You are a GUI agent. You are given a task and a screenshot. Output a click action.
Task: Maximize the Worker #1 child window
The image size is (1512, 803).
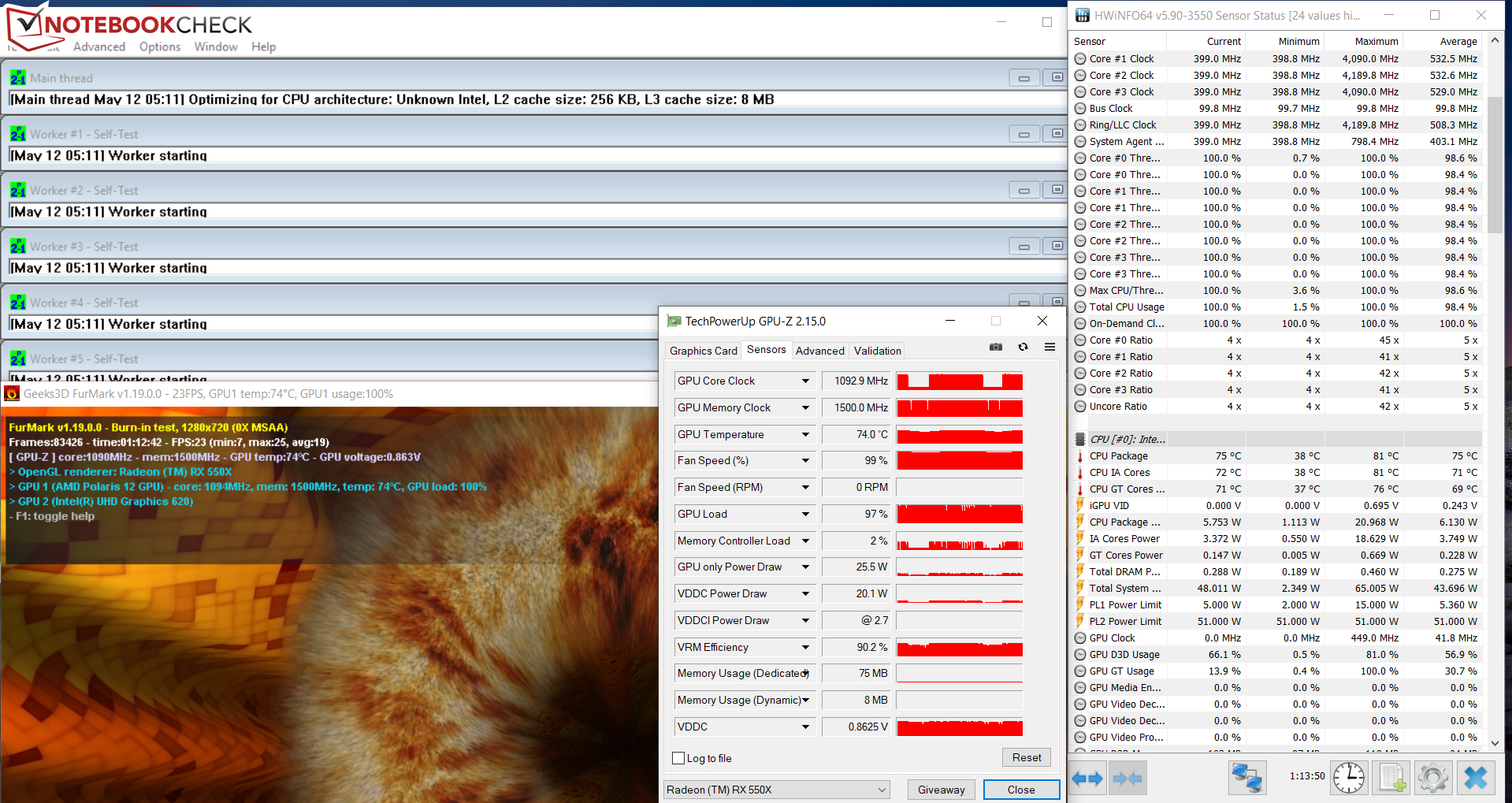1056,134
